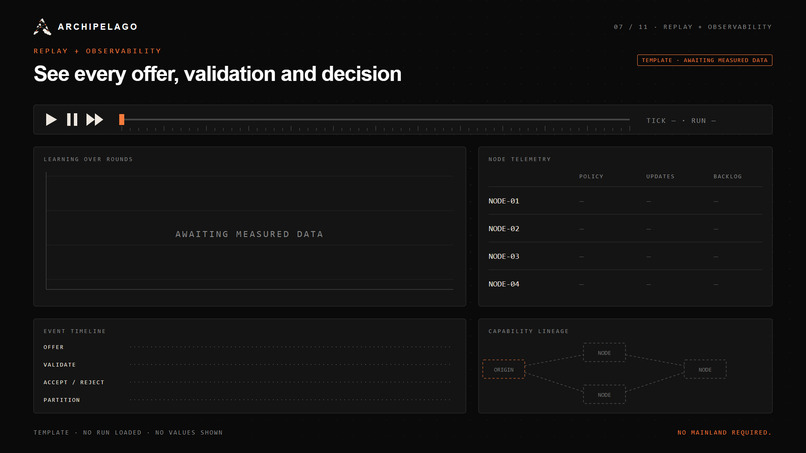The width and height of the screenshot is (806, 453).
Task: Click the TICK — · RUN — readout
Action: [681, 120]
